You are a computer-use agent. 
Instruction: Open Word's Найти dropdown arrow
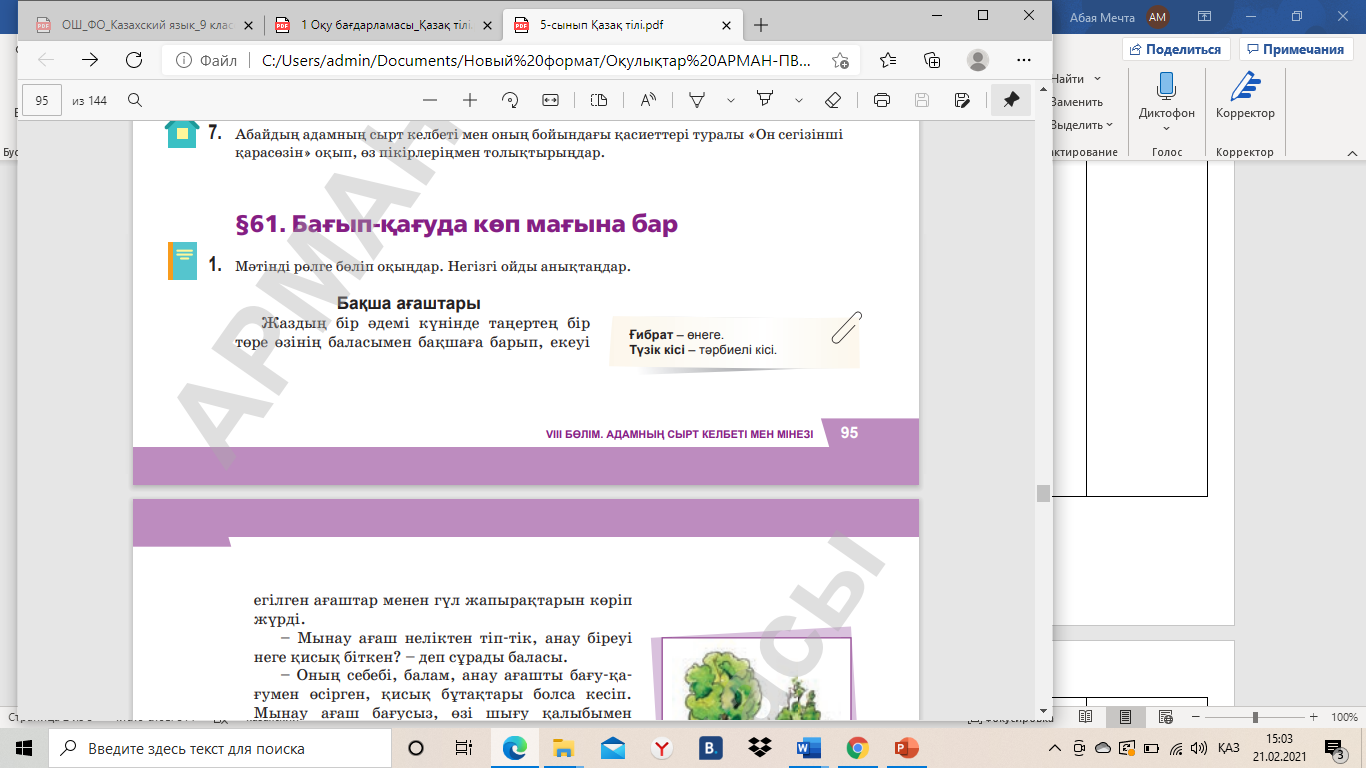[x=1098, y=79]
